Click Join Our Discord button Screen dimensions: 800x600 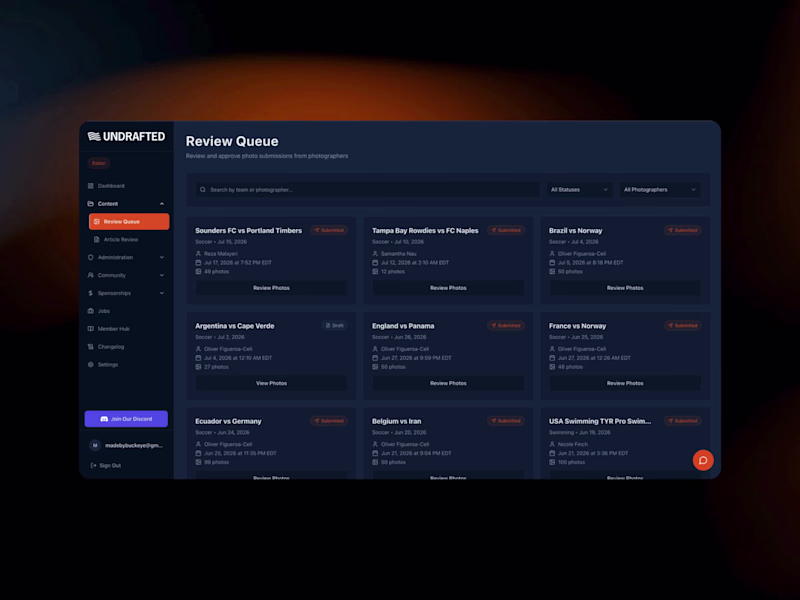(x=126, y=419)
